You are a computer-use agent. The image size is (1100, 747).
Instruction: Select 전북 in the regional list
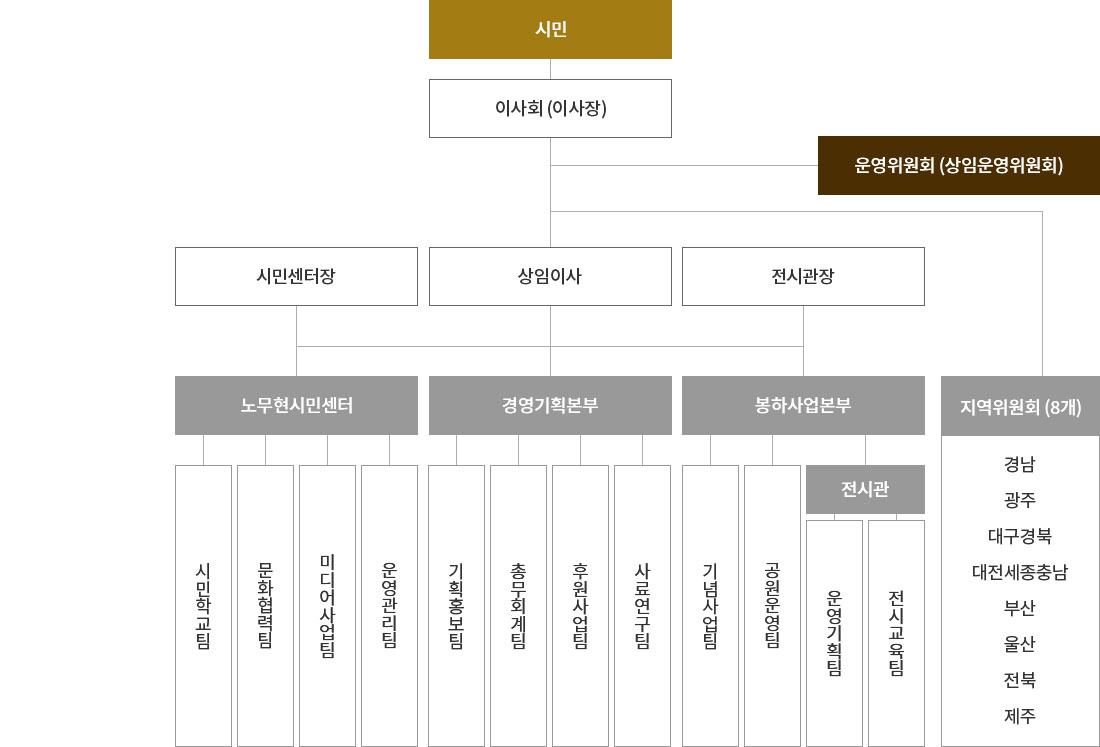click(1019, 680)
